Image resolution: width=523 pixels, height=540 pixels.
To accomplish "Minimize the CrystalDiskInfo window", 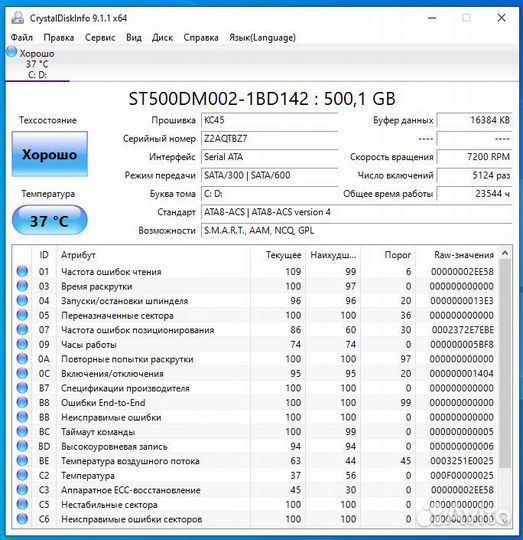I will (432, 18).
